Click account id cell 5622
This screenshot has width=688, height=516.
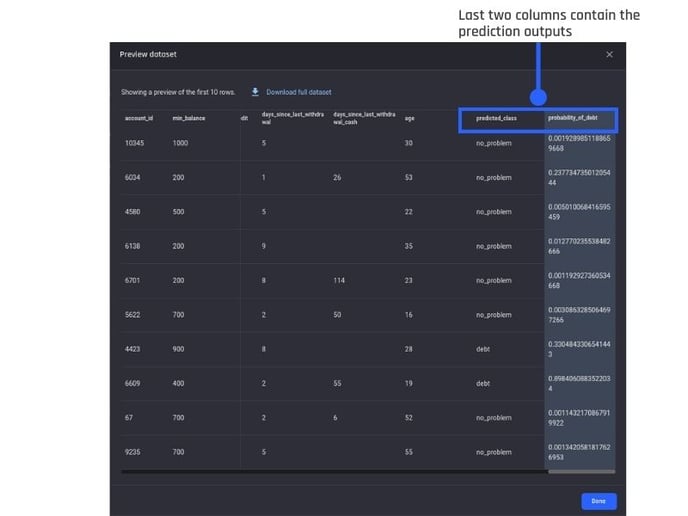pos(132,315)
